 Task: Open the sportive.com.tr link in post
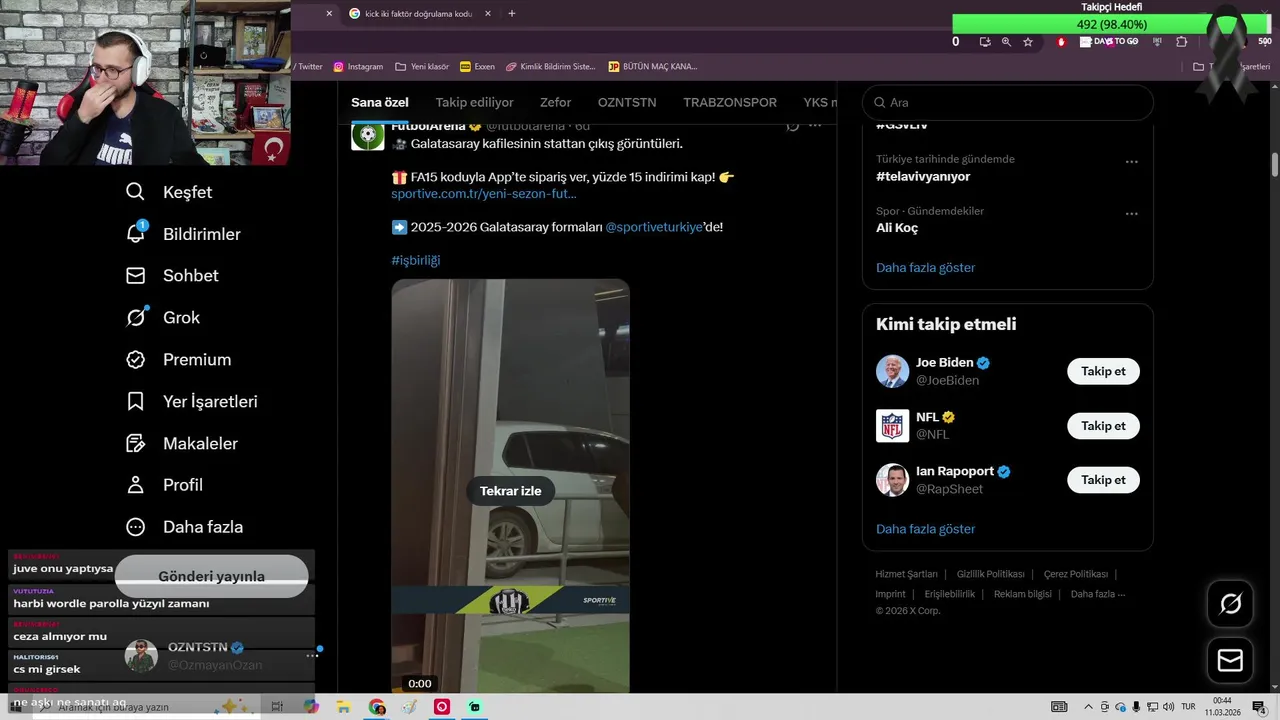483,194
